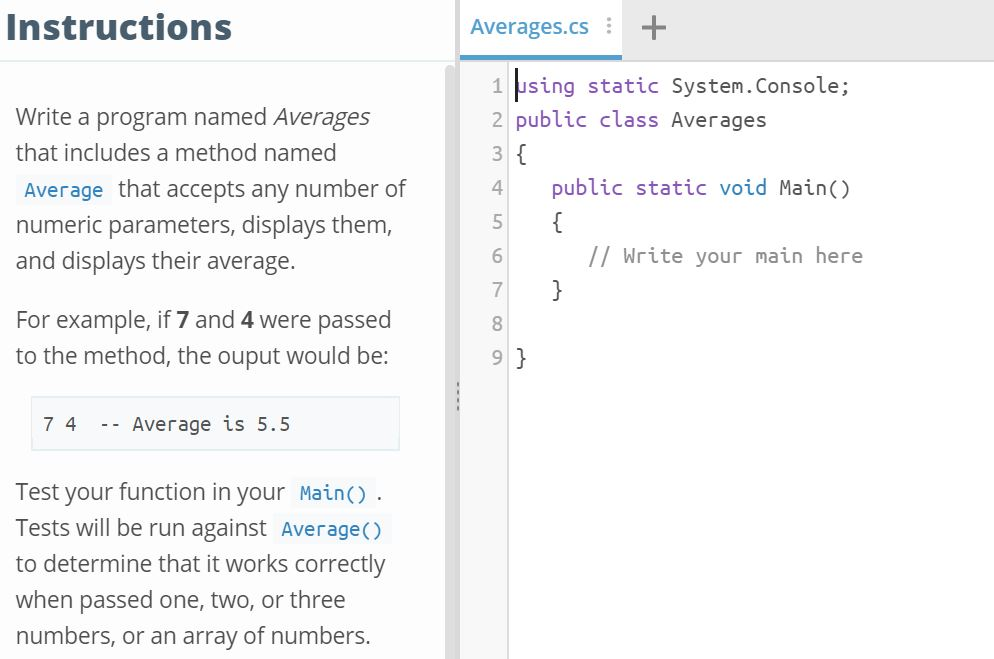Click the Average() inline code reference
The width and height of the screenshot is (994, 659).
coord(331,529)
